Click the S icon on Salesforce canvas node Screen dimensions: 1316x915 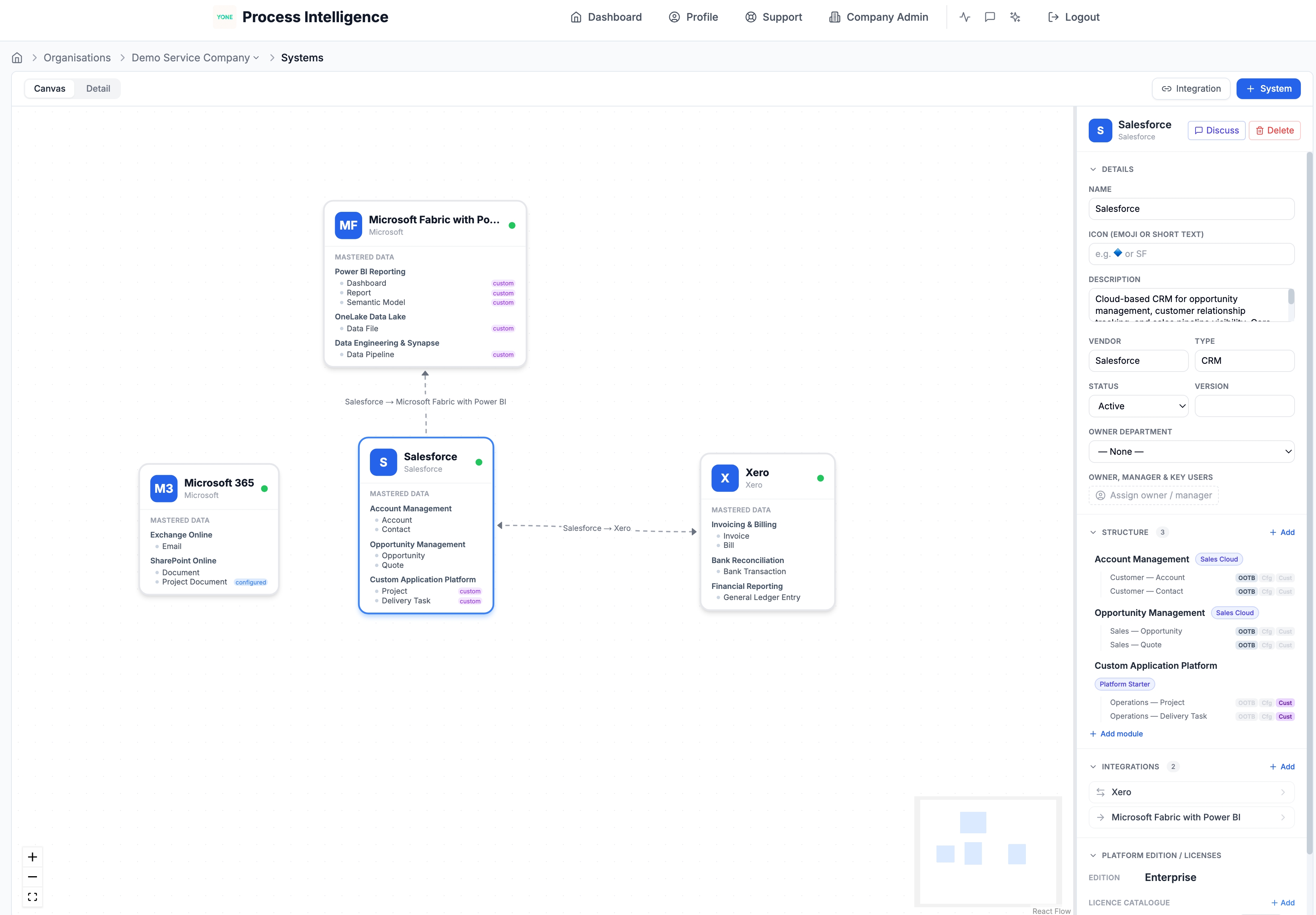coord(383,462)
